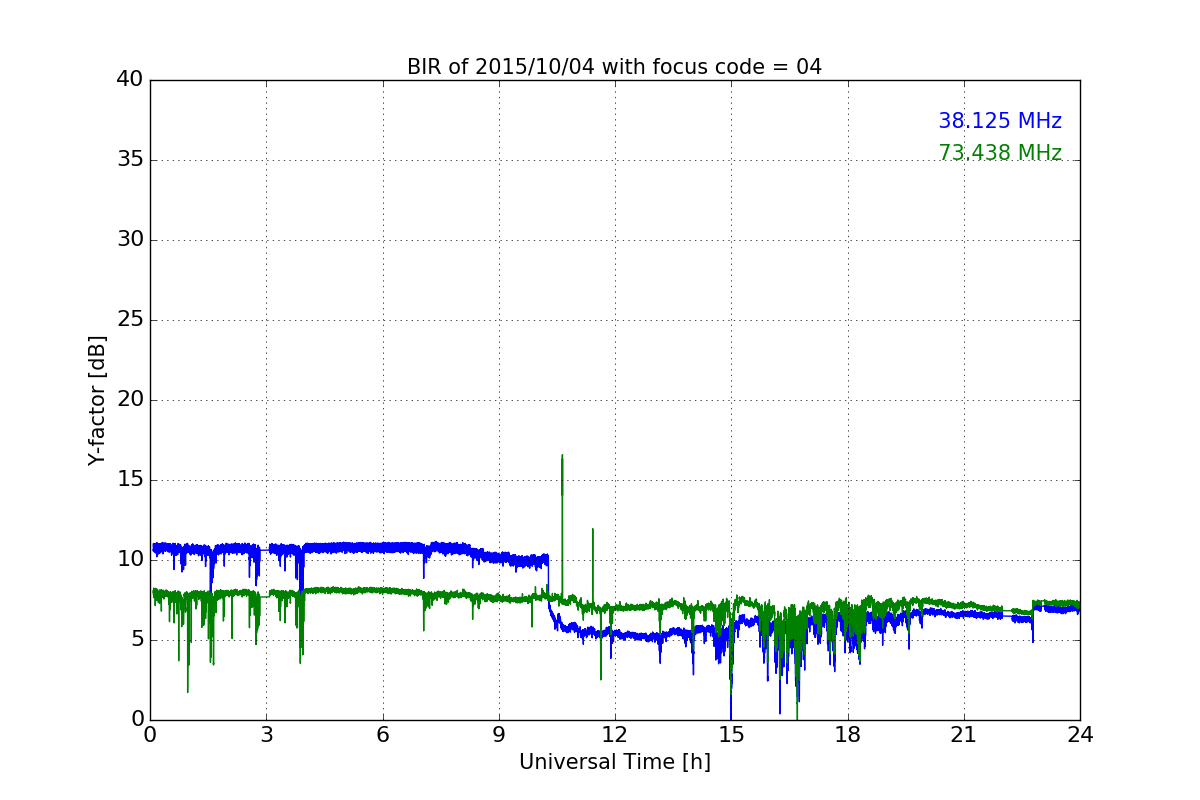Viewport: 1200px width, 800px height.
Task: Click the y-axis tick label '40'
Action: tap(130, 80)
